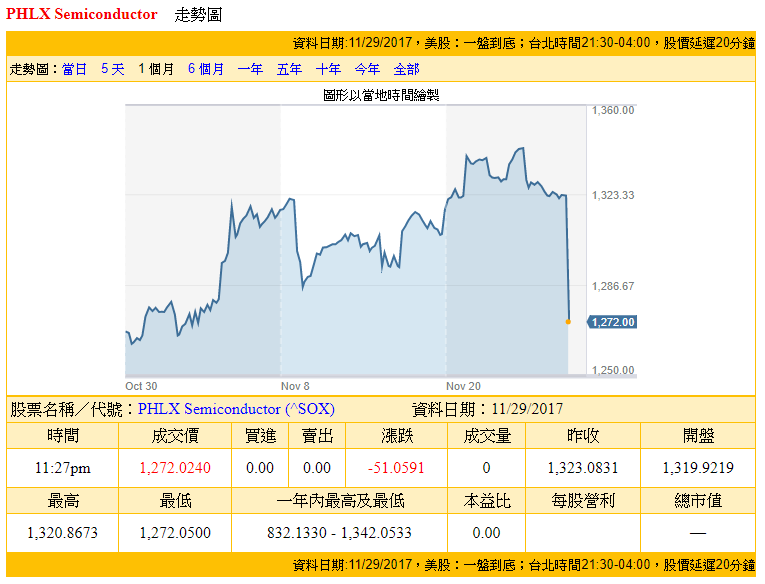Click the 時間 column header
765x584 pixels.
63,436
